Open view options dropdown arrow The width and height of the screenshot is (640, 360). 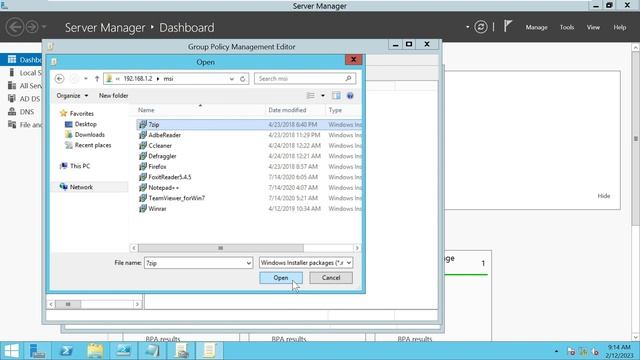[323, 96]
